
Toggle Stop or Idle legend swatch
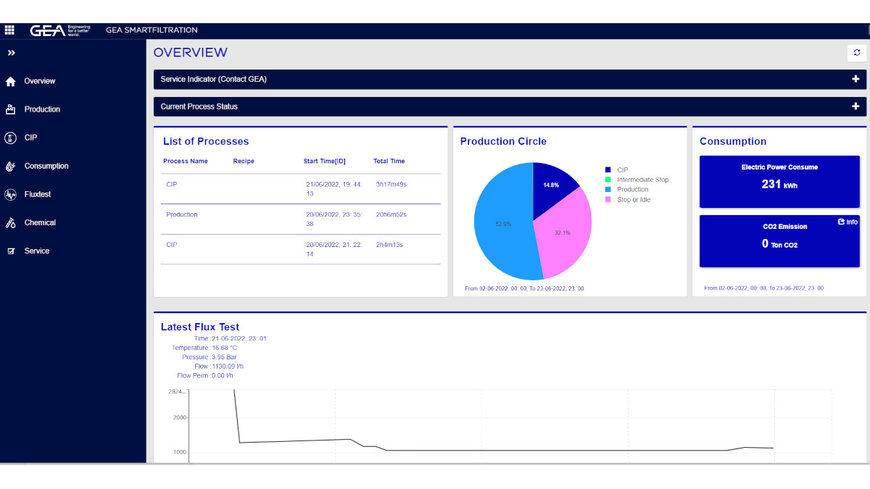(608, 200)
